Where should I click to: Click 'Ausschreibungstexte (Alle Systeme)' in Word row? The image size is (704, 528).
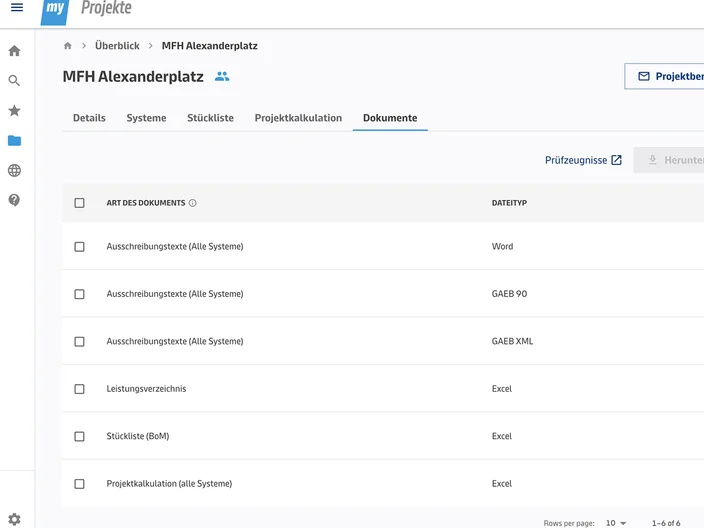point(175,246)
